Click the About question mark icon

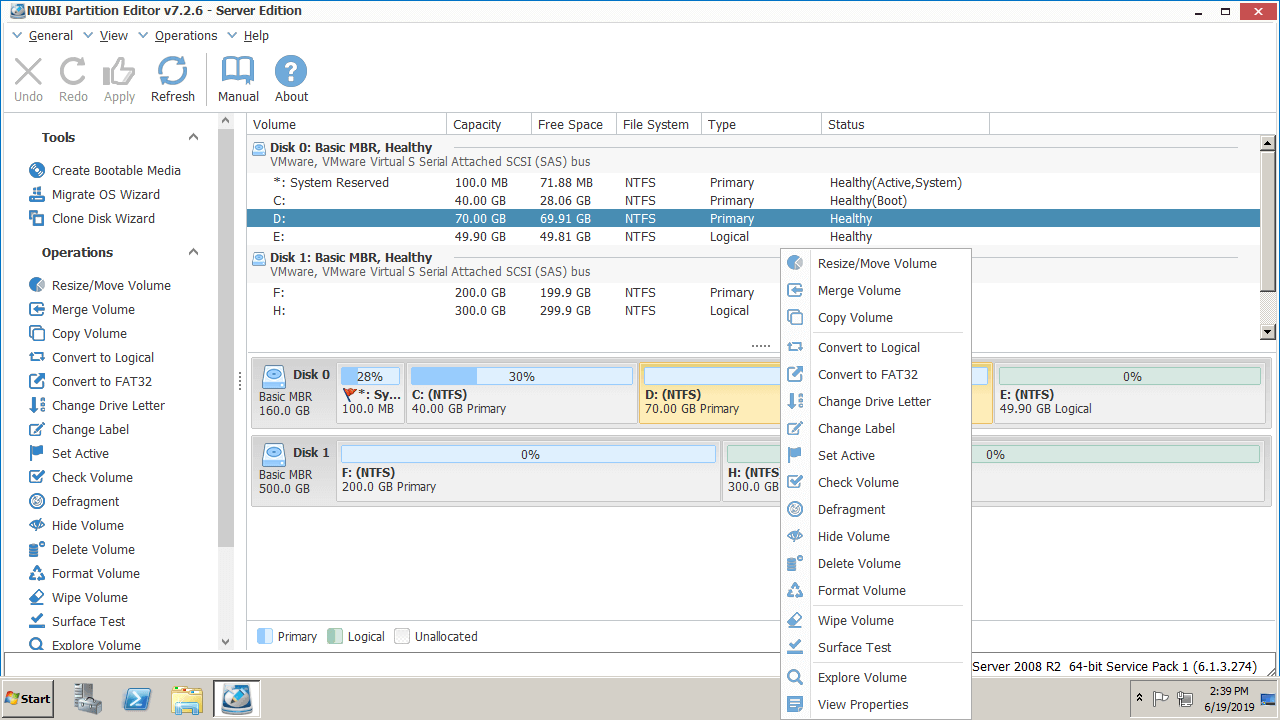291,72
